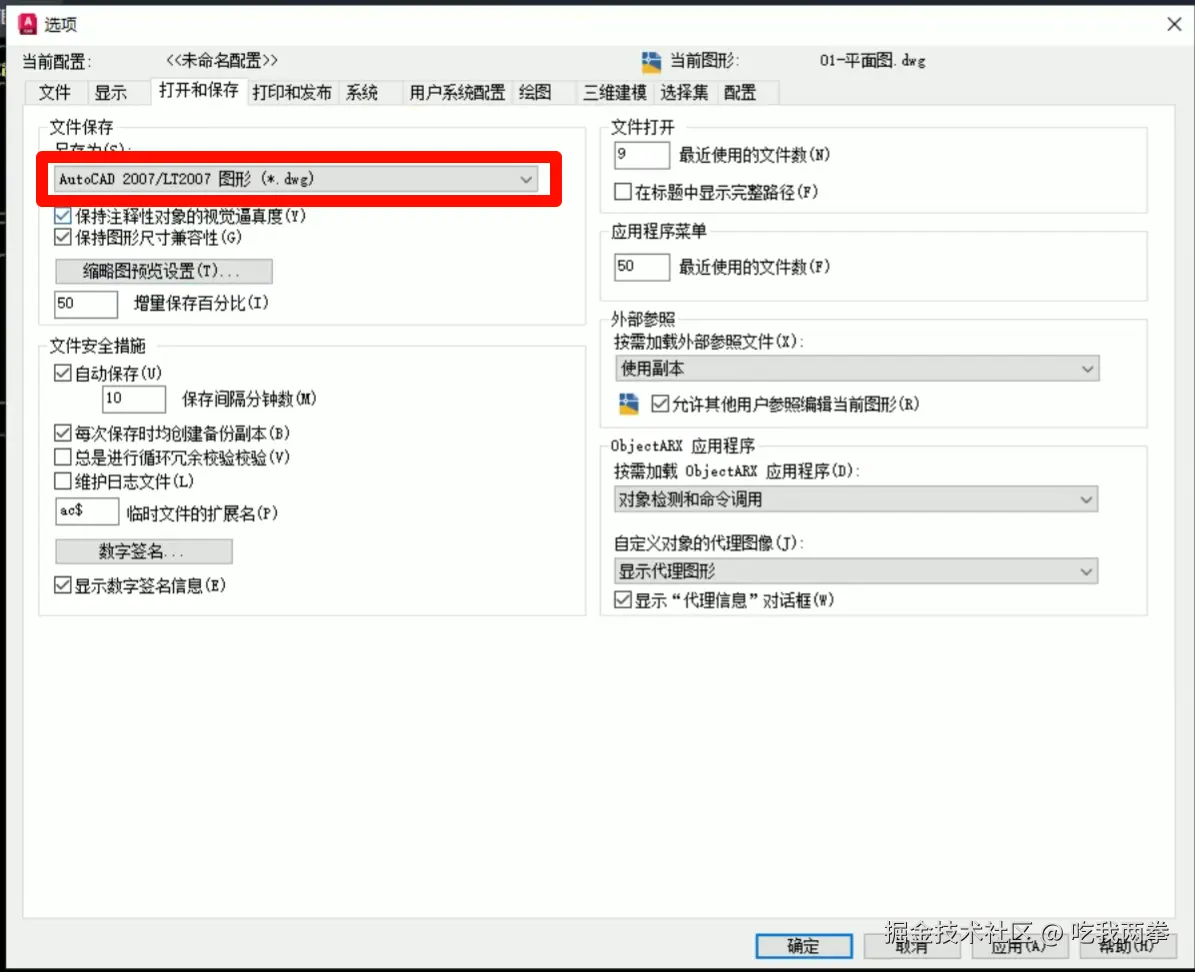Click the 保存间隔分钟数 input field
The width and height of the screenshot is (1195, 972).
coord(133,399)
